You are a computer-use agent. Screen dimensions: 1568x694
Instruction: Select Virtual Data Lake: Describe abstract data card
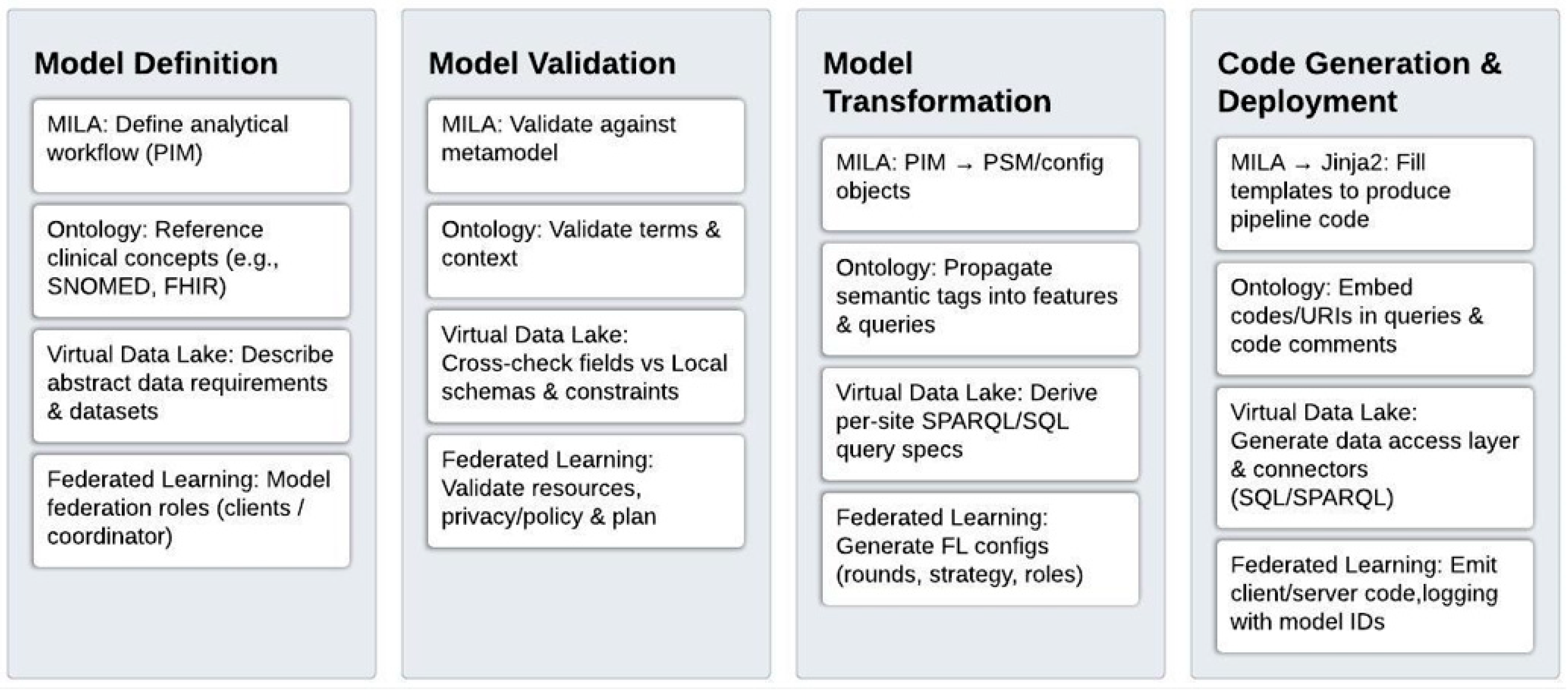[x=192, y=386]
